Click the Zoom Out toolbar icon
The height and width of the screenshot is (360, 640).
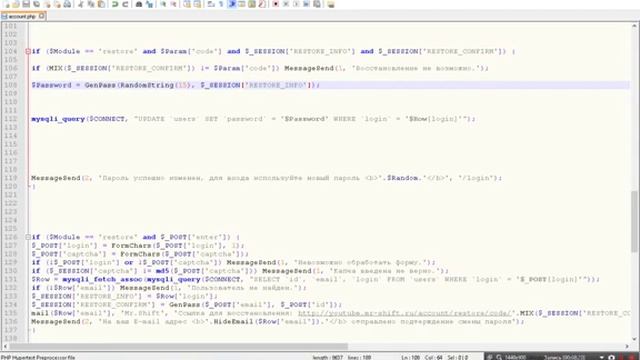(173, 4)
